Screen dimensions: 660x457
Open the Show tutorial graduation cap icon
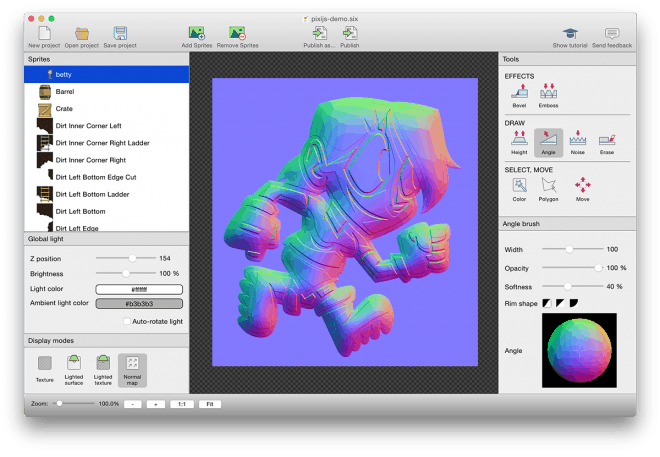(x=570, y=34)
